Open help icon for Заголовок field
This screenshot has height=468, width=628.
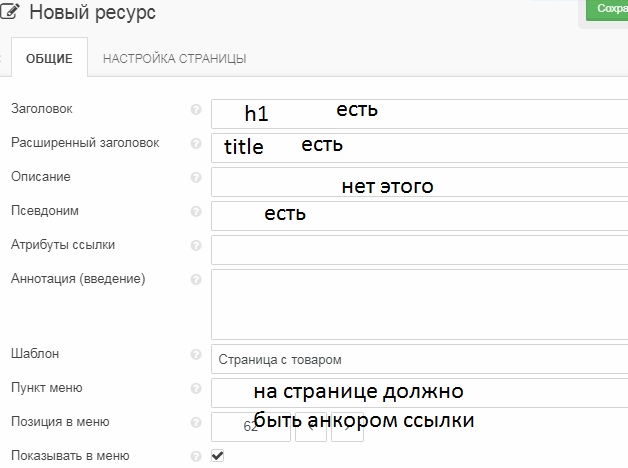coord(196,109)
